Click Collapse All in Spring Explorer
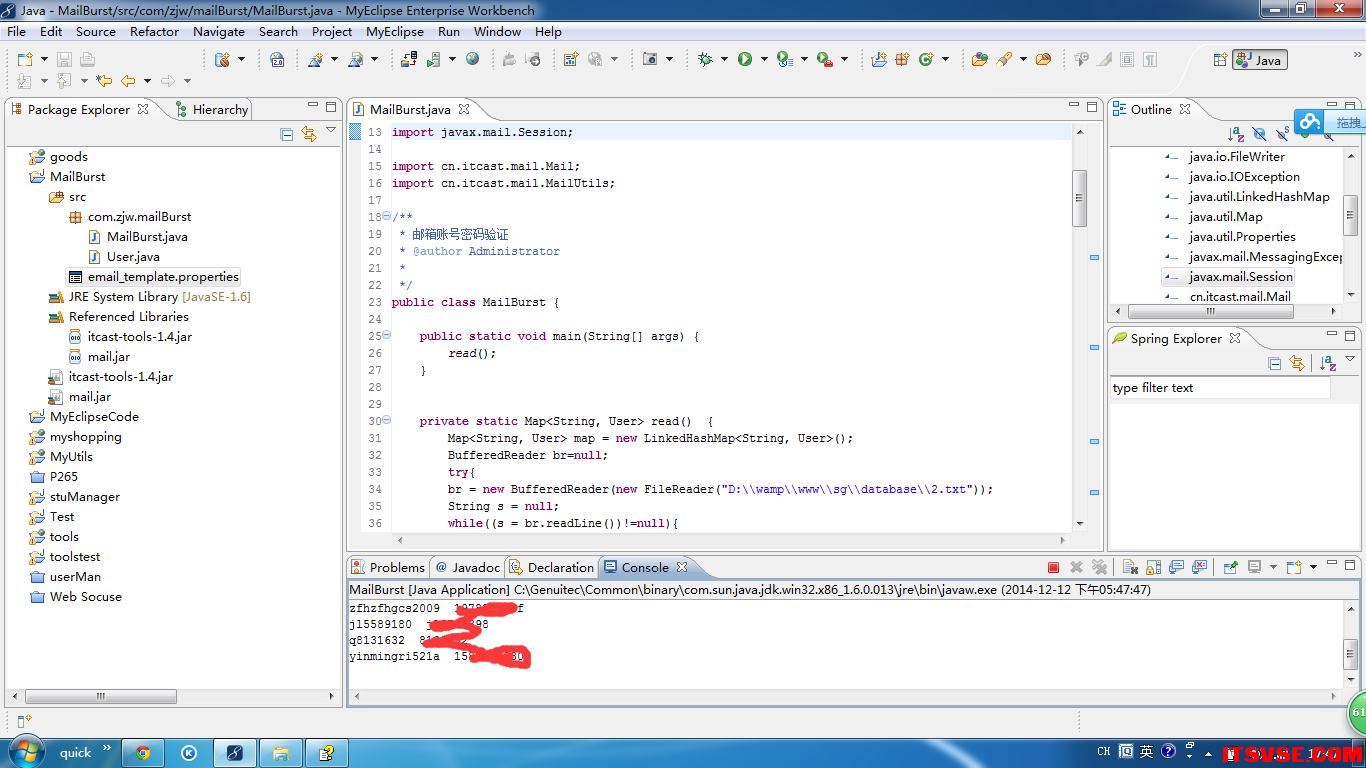 [1274, 363]
